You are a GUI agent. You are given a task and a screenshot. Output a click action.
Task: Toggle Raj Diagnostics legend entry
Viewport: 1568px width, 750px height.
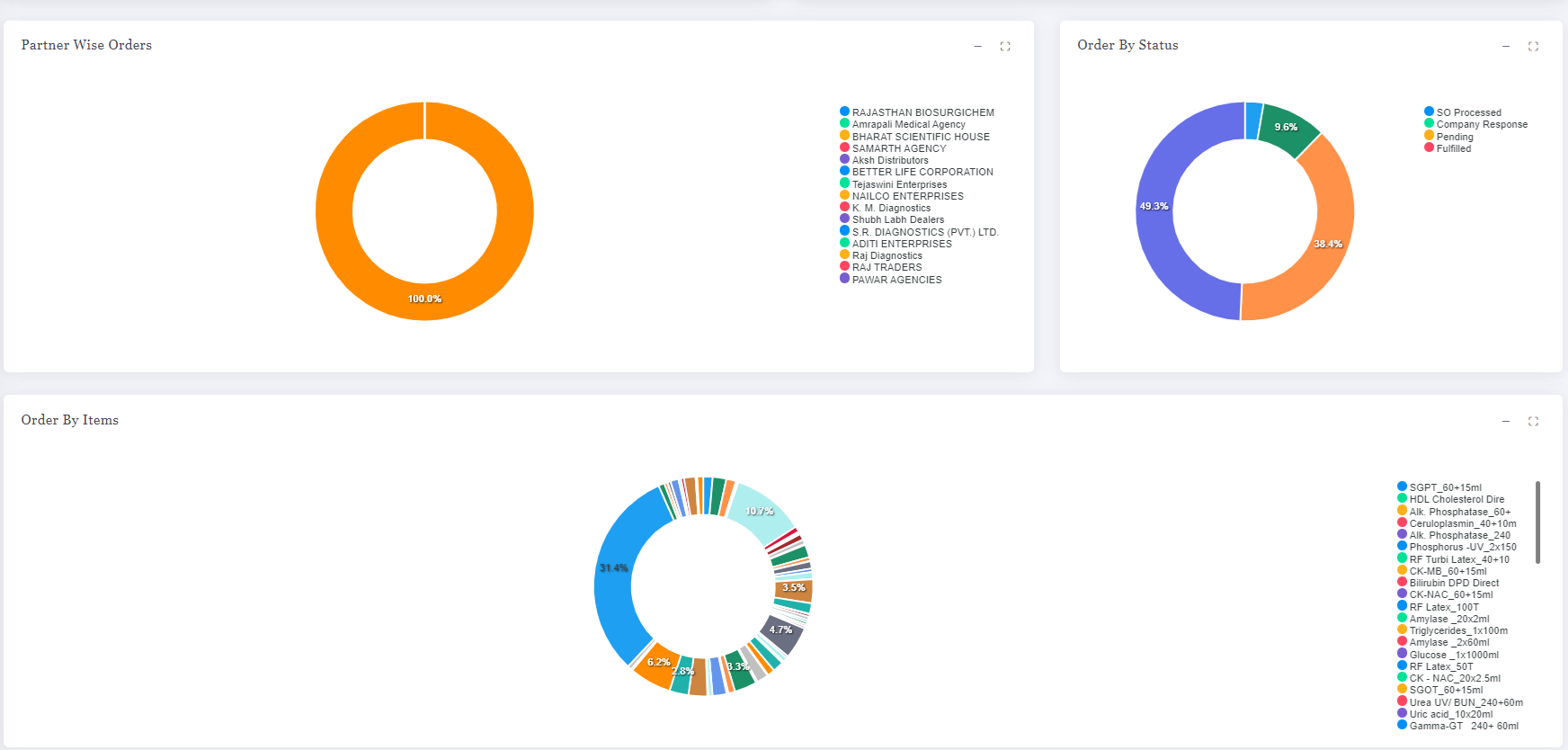(881, 255)
